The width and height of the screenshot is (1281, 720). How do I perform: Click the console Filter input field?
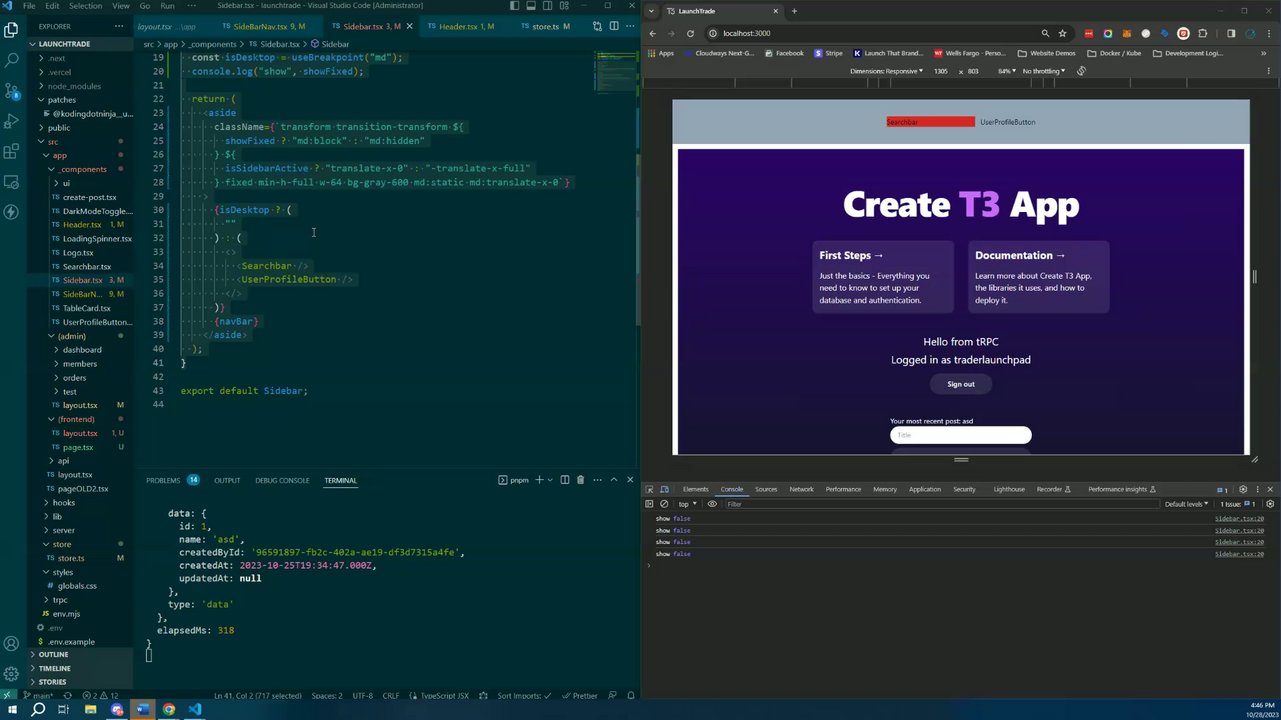[x=940, y=504]
